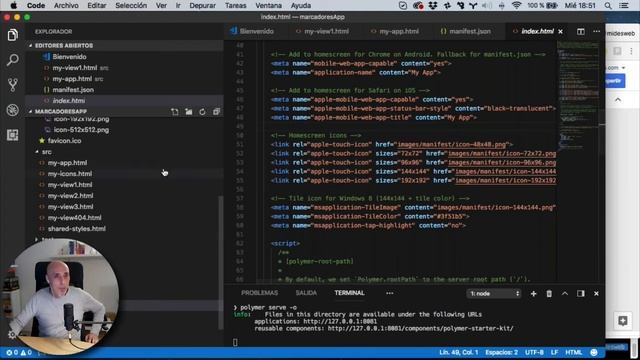640x360 pixels.
Task: Open macOS Spotlight search
Action: (608, 6)
